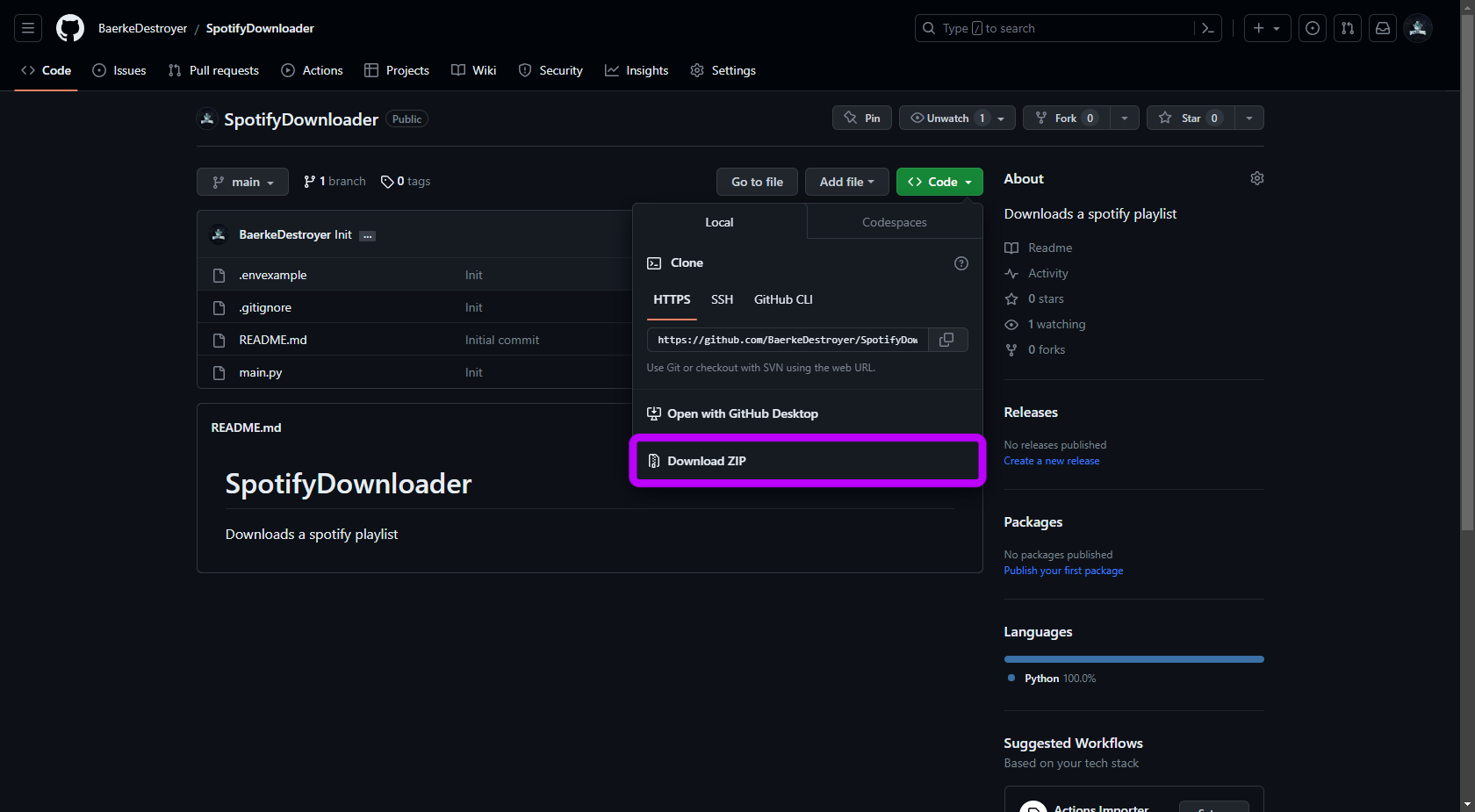Open the GitHub home page via Octocat logo

coord(69,27)
